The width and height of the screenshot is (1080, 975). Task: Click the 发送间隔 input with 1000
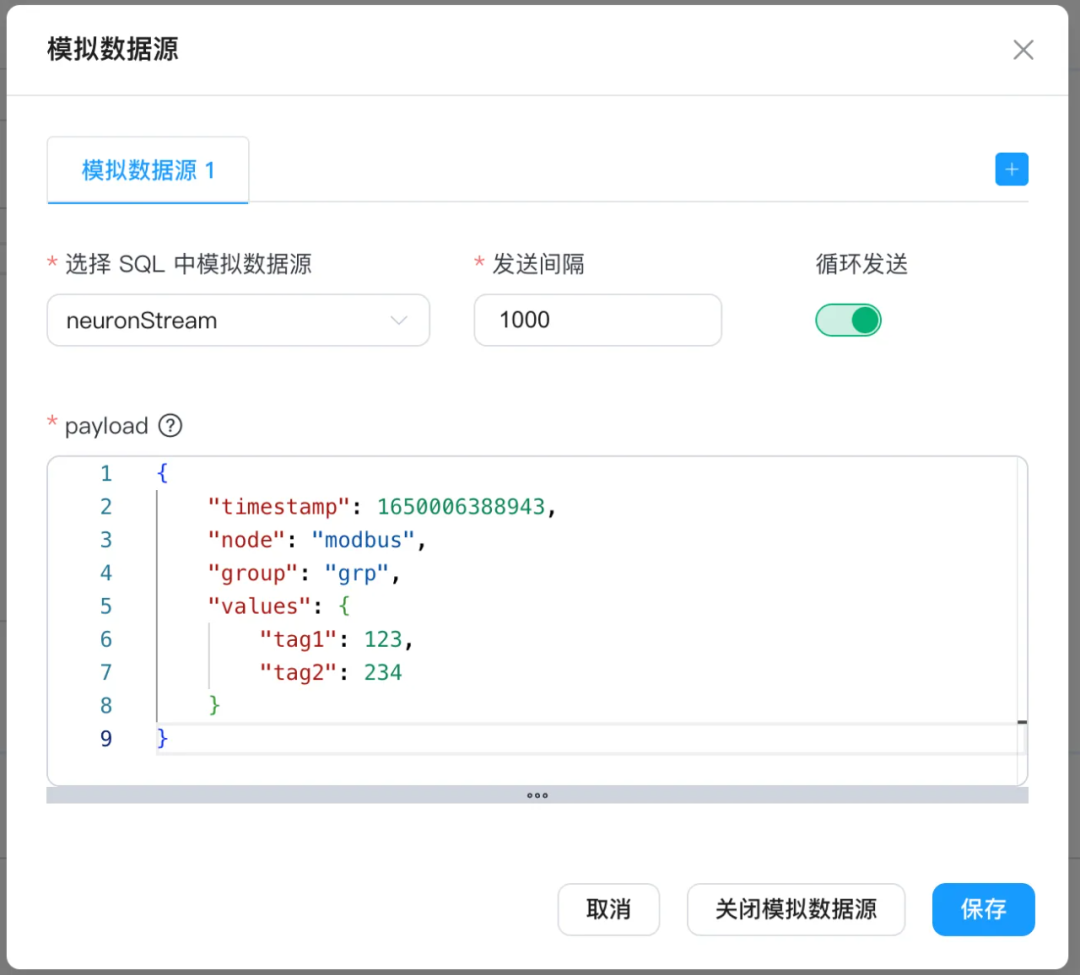coord(597,320)
